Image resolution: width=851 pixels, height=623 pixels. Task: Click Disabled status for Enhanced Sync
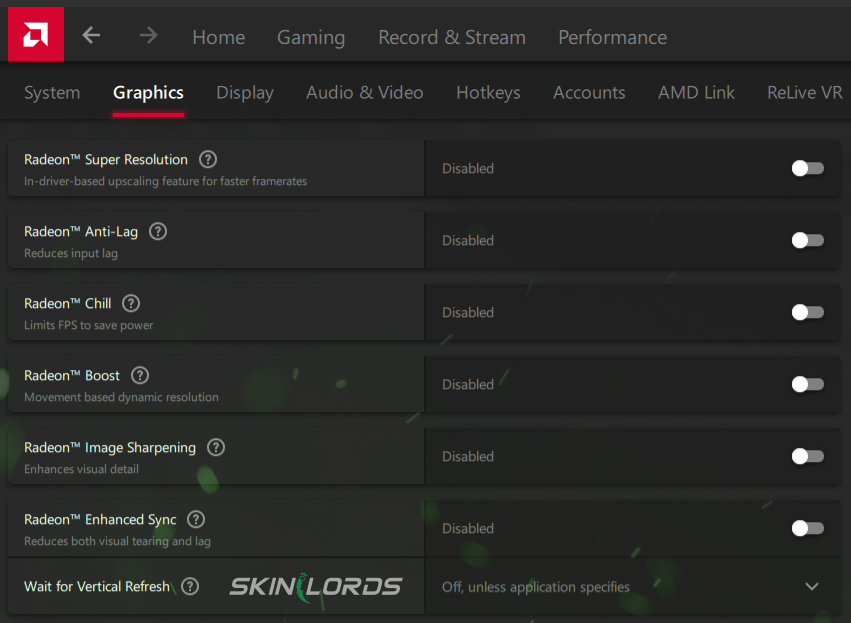tap(468, 529)
